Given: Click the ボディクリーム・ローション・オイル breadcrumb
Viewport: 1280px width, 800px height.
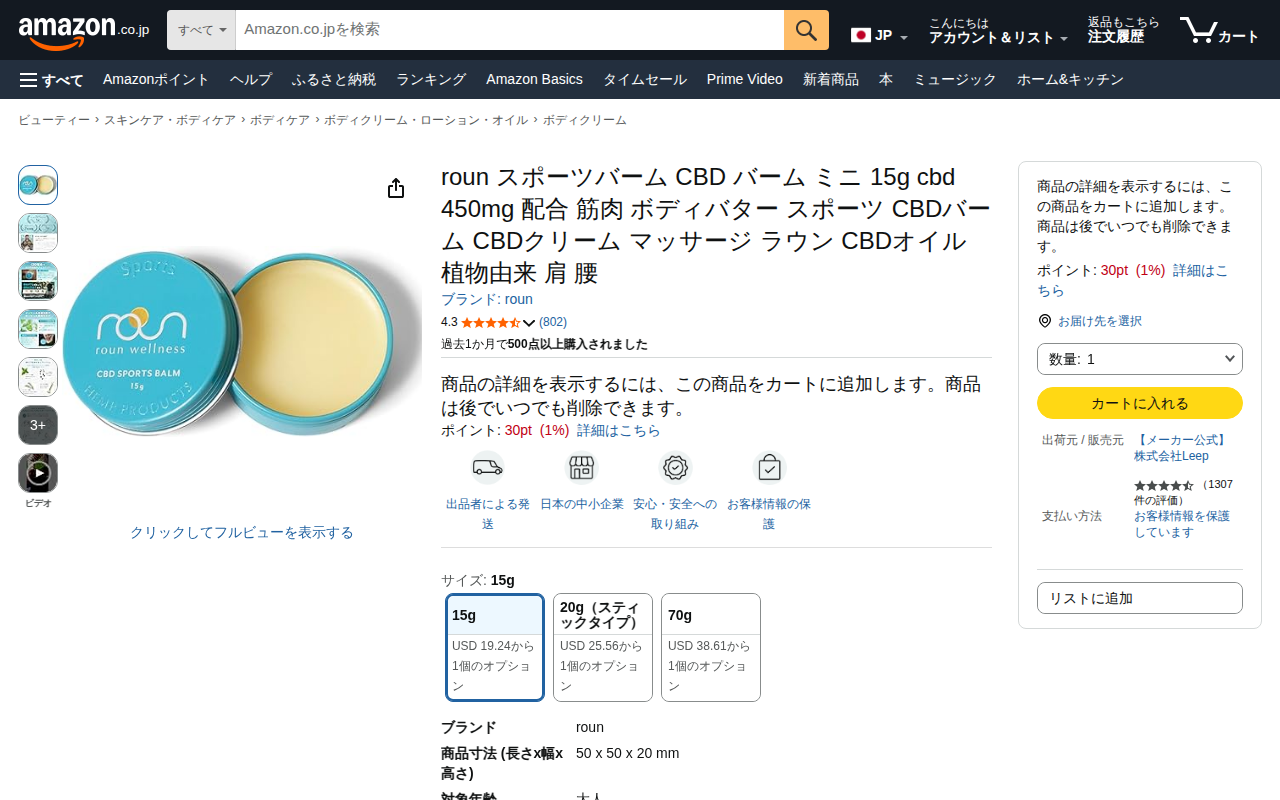Looking at the screenshot, I should [x=426, y=120].
